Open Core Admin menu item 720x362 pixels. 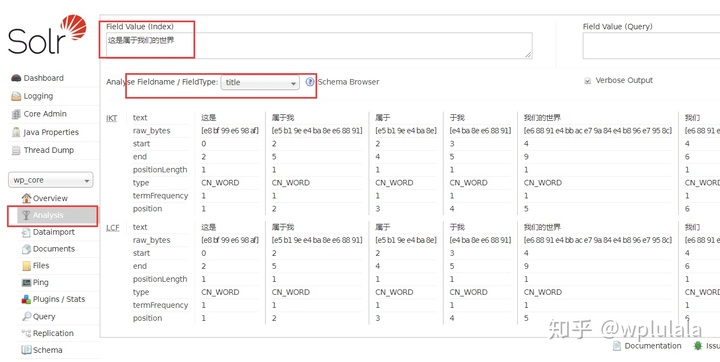click(45, 114)
